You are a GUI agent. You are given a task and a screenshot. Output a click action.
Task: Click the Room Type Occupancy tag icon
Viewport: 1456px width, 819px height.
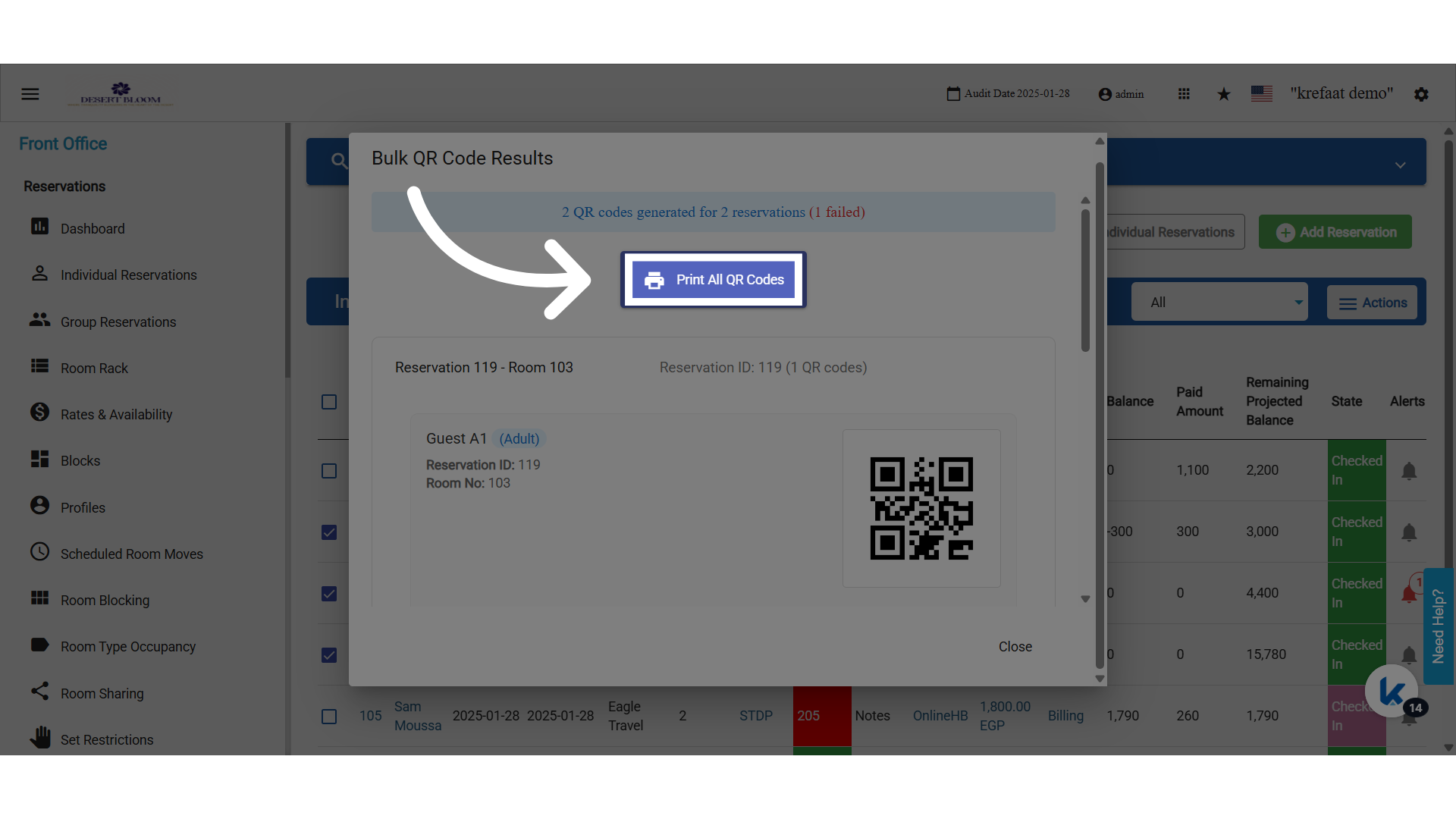(x=39, y=645)
